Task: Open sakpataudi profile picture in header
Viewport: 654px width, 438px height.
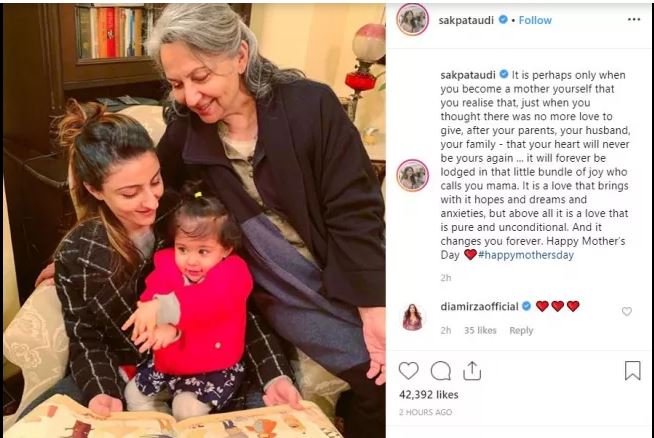Action: point(413,19)
